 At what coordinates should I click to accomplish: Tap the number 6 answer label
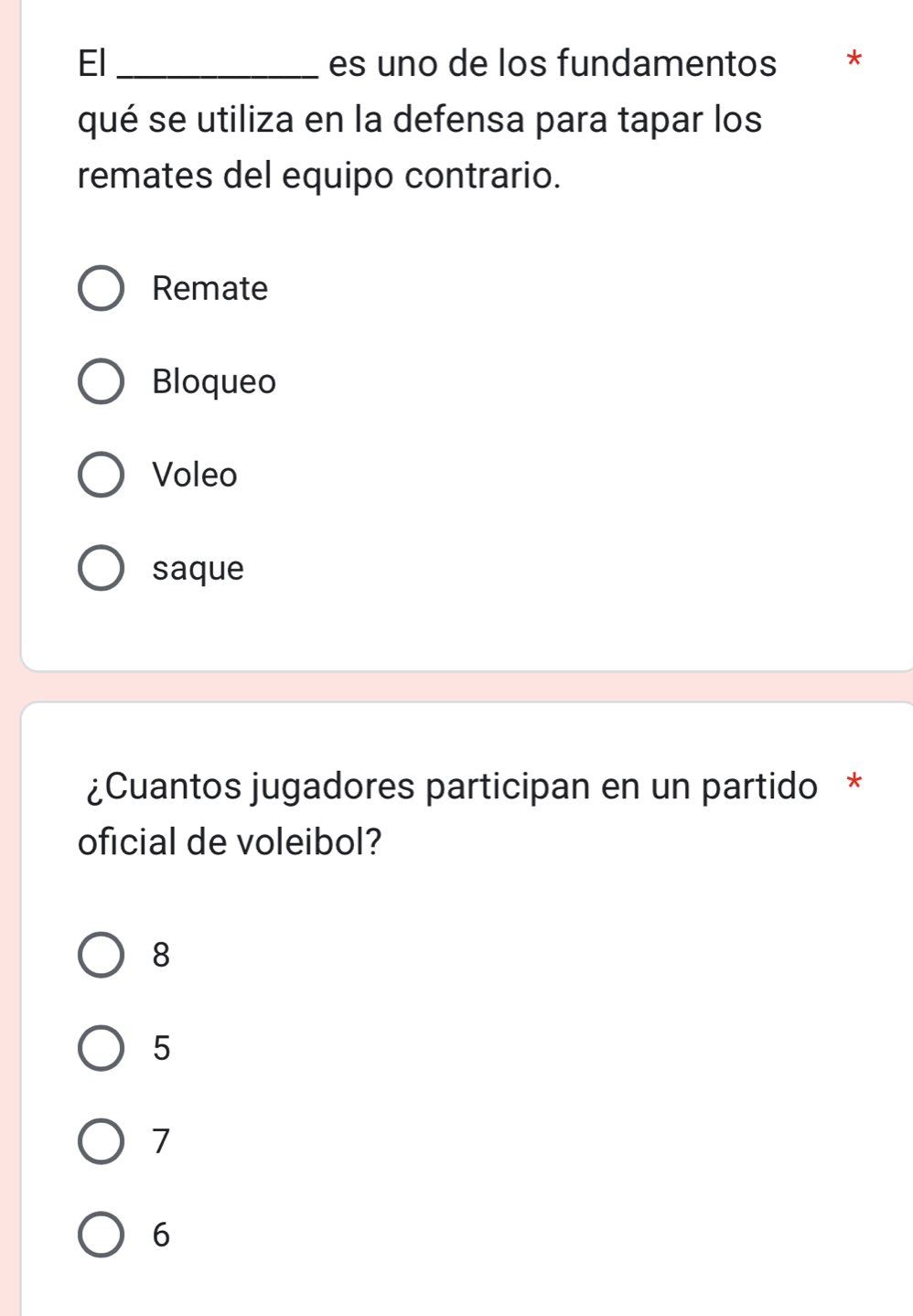coord(161,1236)
